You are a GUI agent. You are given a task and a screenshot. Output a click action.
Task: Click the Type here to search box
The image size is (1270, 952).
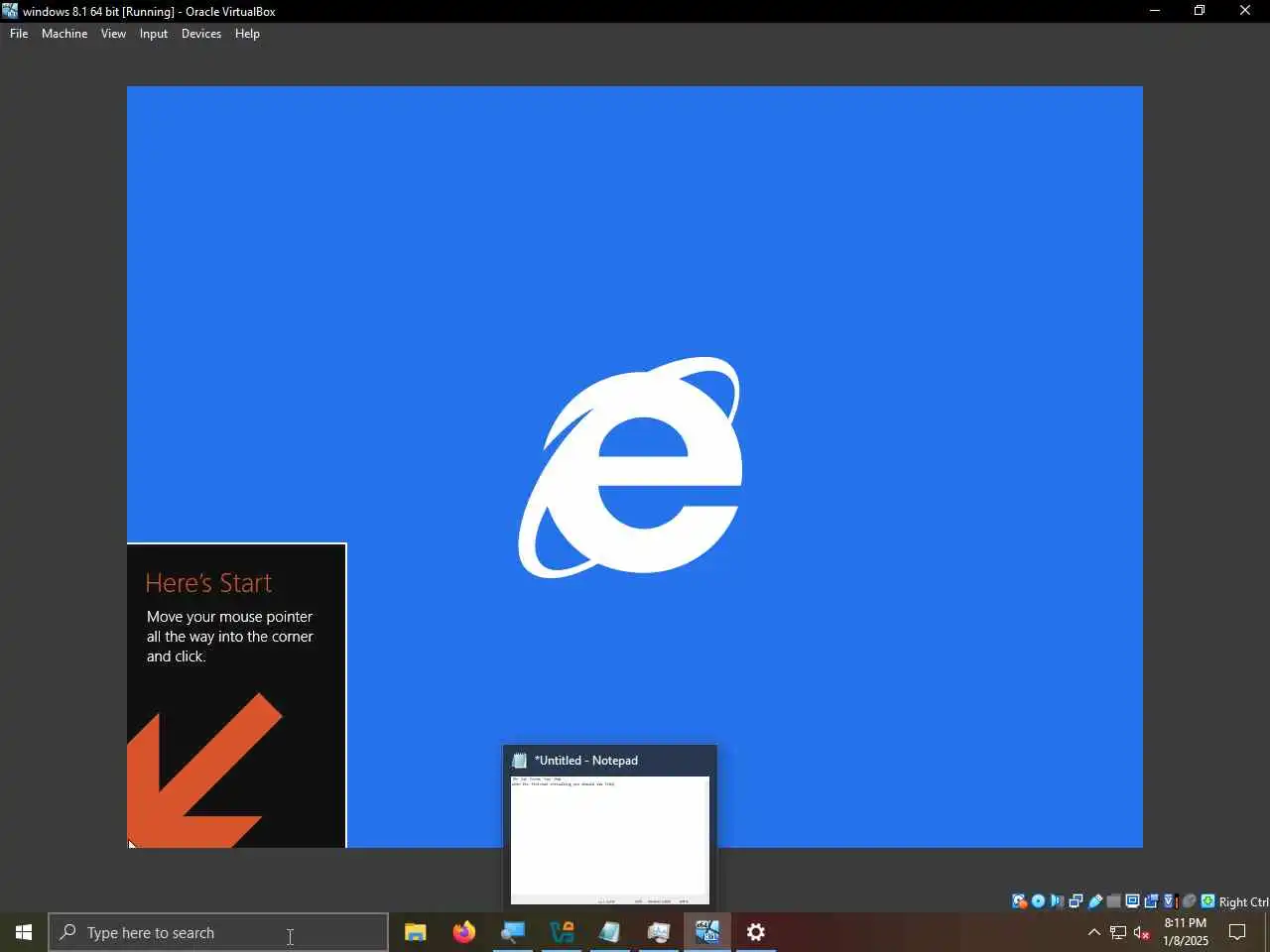pos(218,932)
